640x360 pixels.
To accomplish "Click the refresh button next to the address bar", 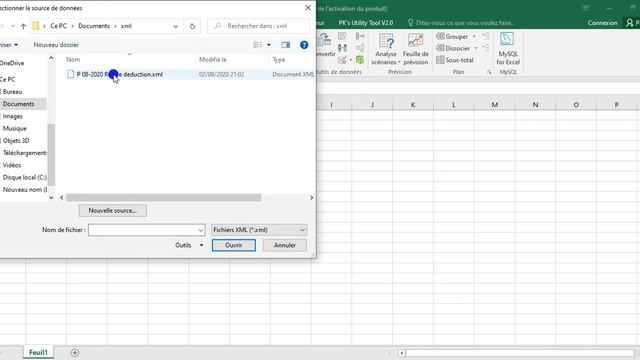I will (192, 26).
